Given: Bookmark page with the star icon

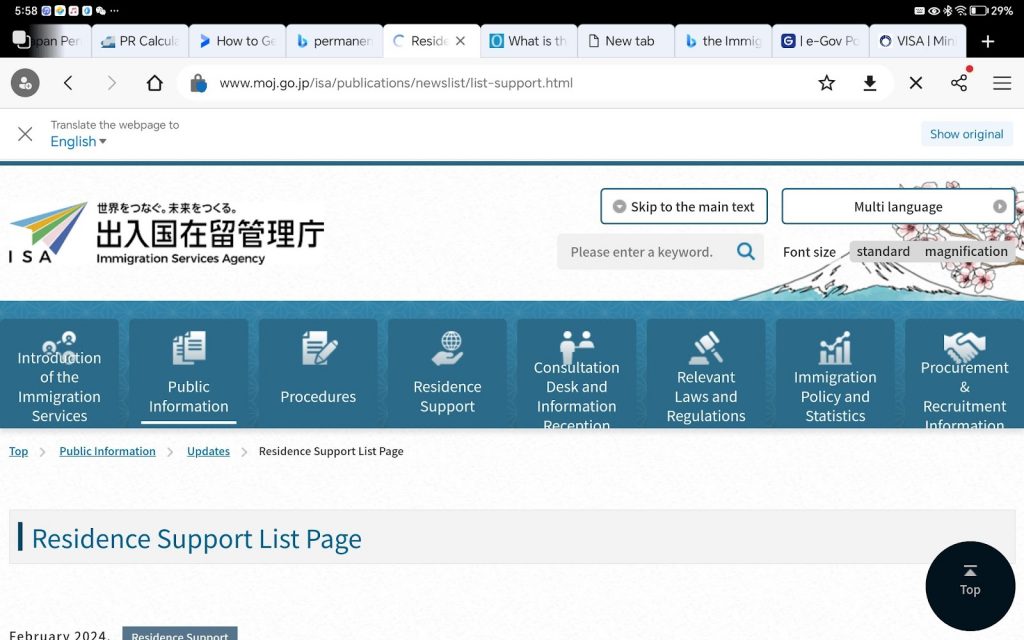Looking at the screenshot, I should pos(826,83).
